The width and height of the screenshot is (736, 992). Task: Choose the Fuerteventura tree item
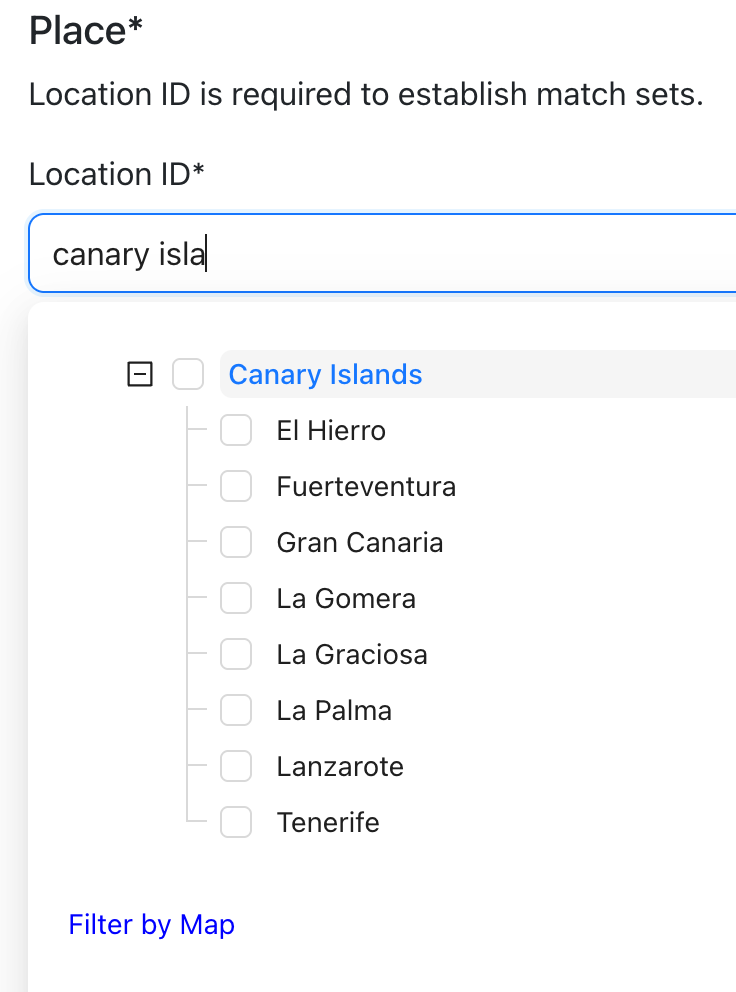pos(366,487)
